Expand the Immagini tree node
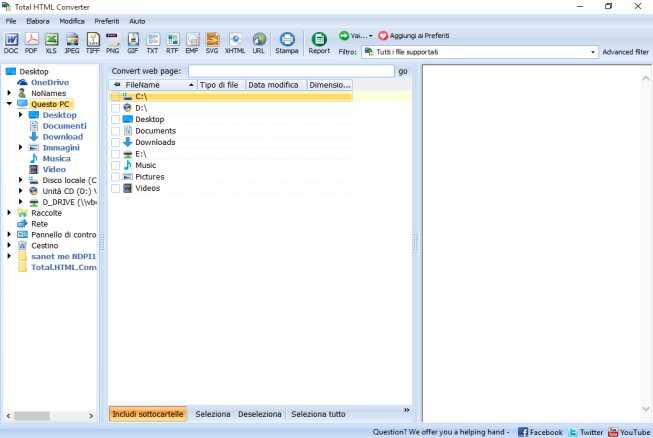This screenshot has width=653, height=438. coord(21,147)
